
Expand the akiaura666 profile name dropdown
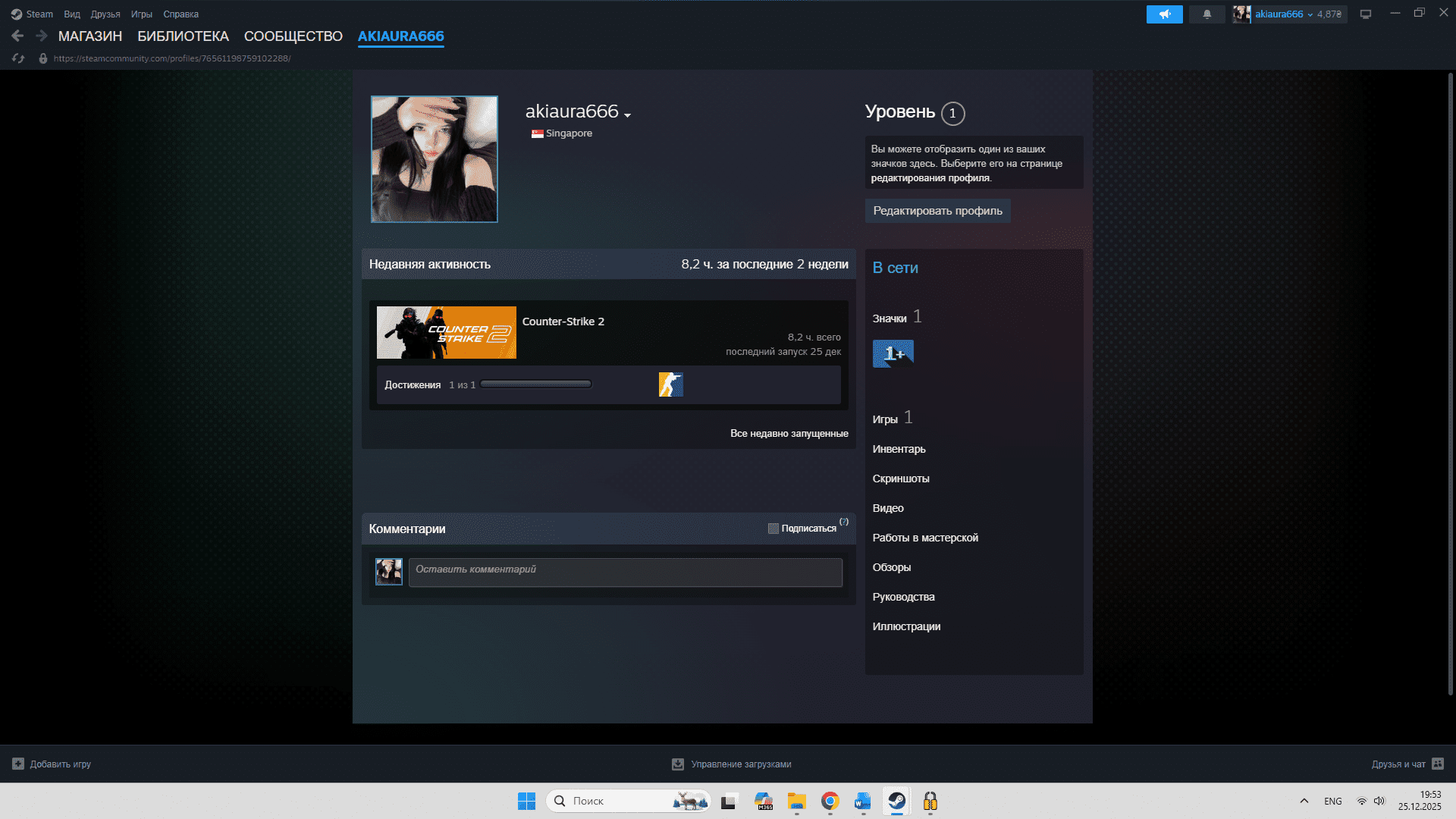[627, 115]
